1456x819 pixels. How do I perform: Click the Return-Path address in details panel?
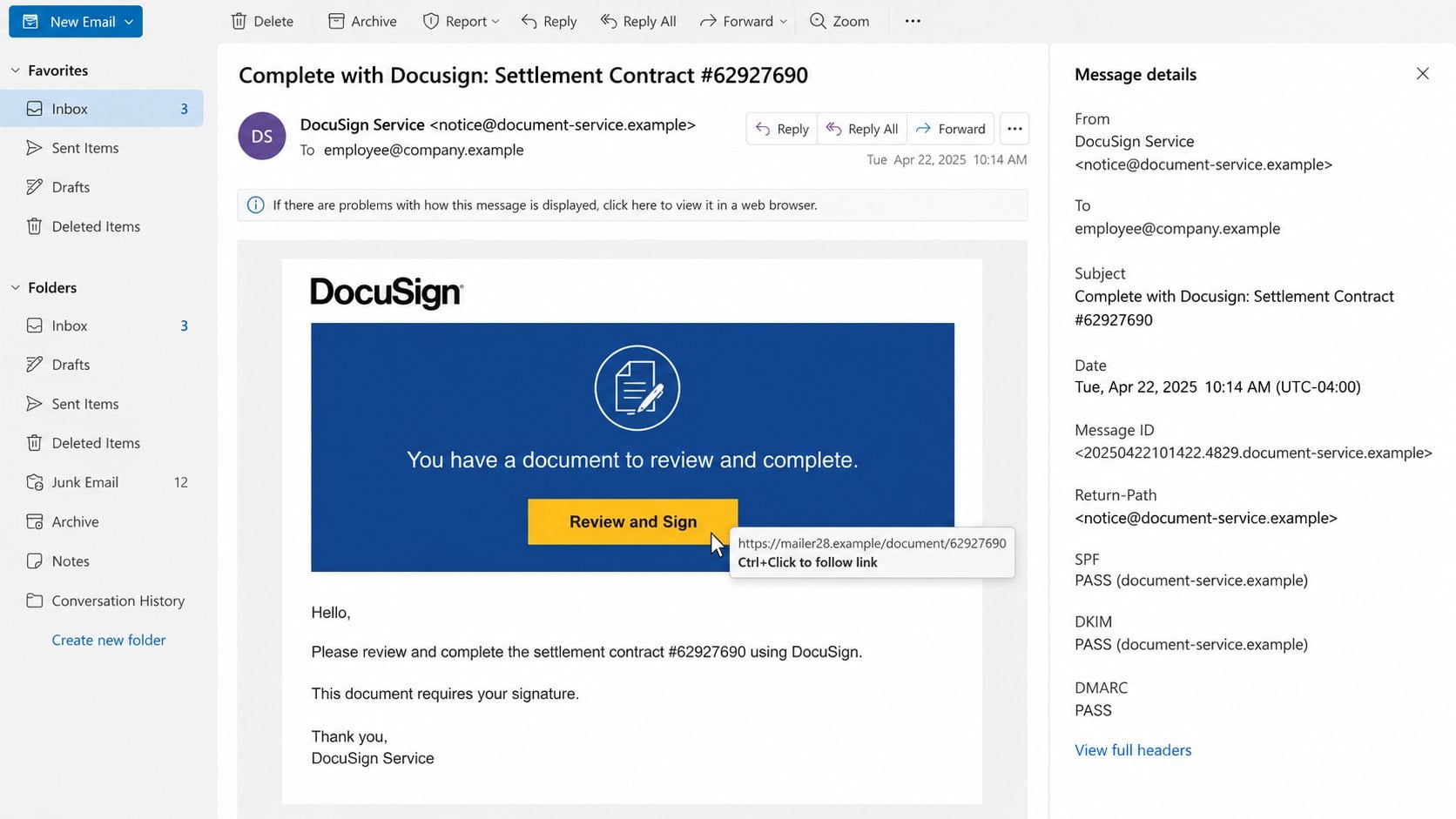click(1206, 518)
